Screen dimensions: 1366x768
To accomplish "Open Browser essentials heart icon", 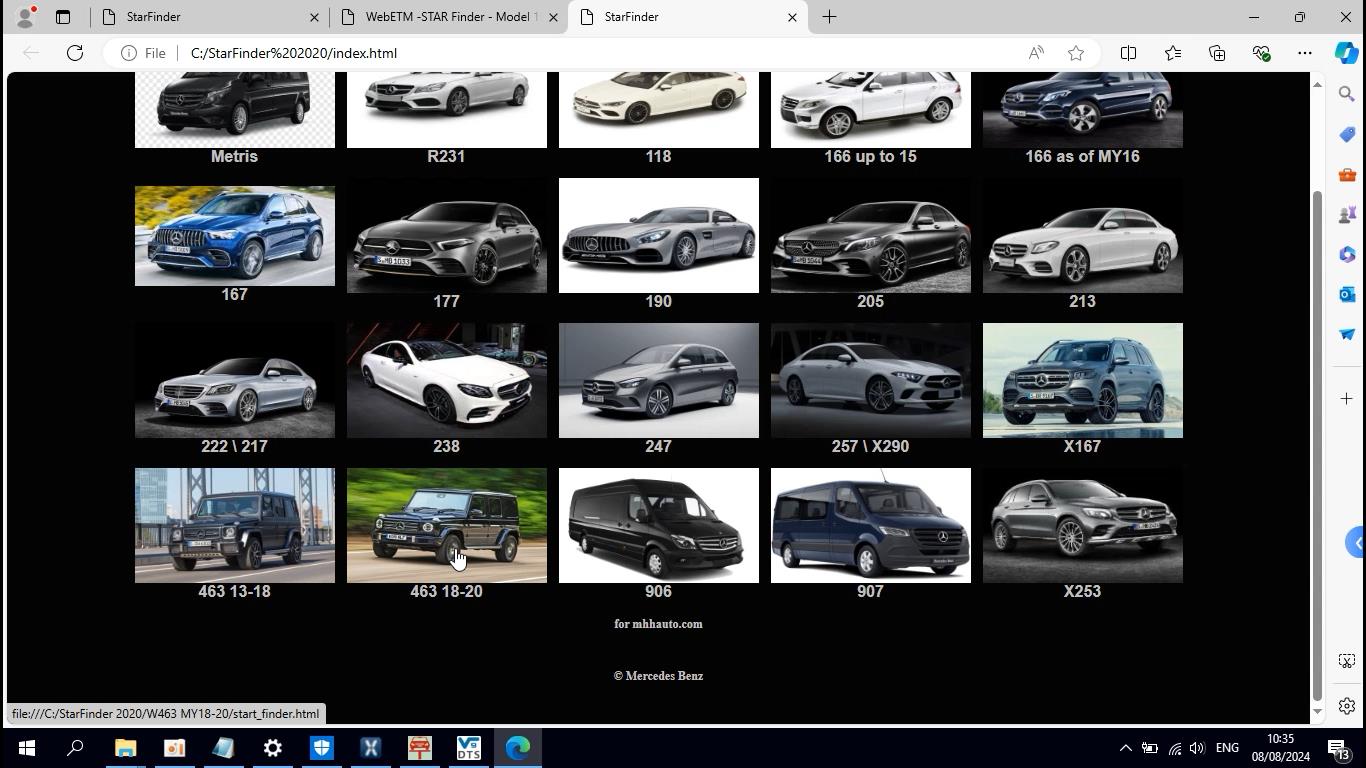I will pyautogui.click(x=1261, y=53).
